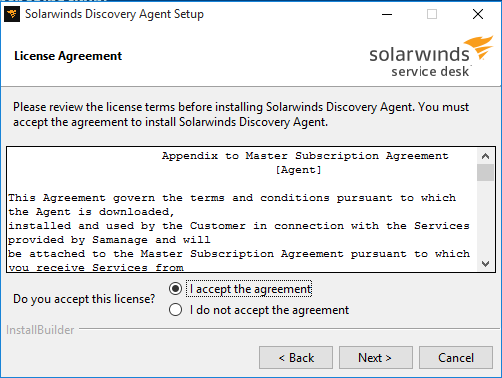Click the "[Agent]" line in license text
Viewport: 502px width, 378px height.
(298, 170)
